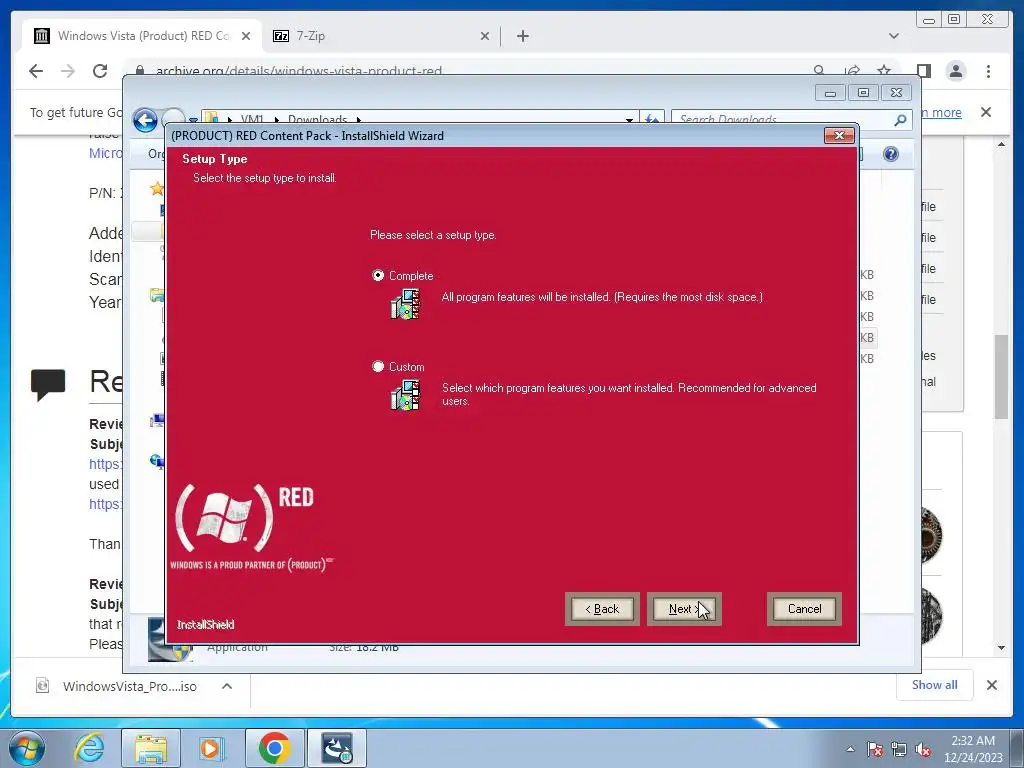Launch Internet Explorer from the taskbar
The width and height of the screenshot is (1024, 768).
click(x=89, y=748)
